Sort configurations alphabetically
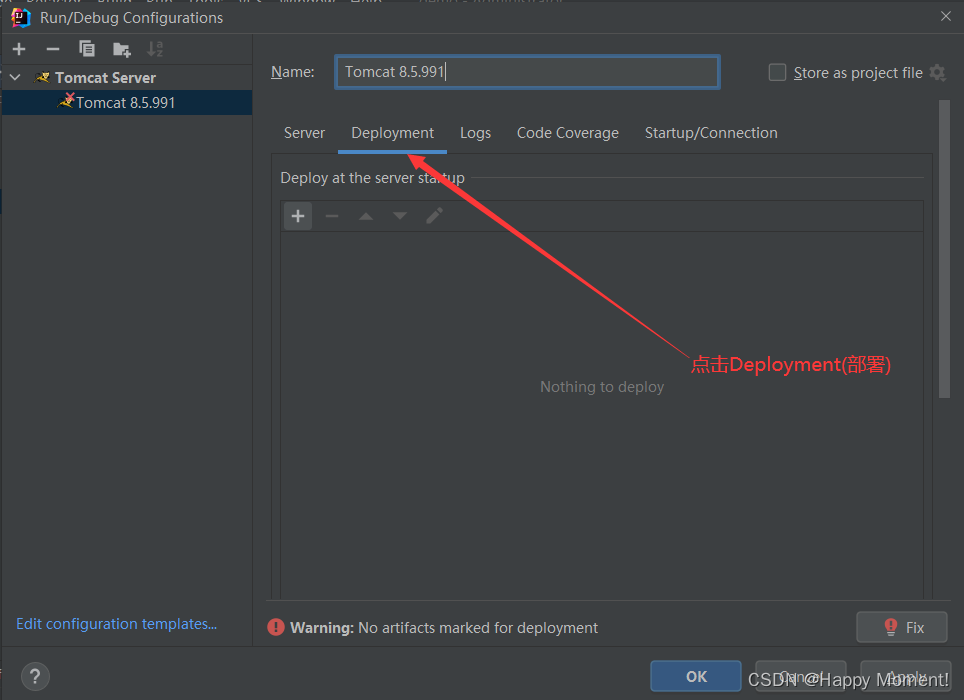The height and width of the screenshot is (700, 964). pos(155,49)
